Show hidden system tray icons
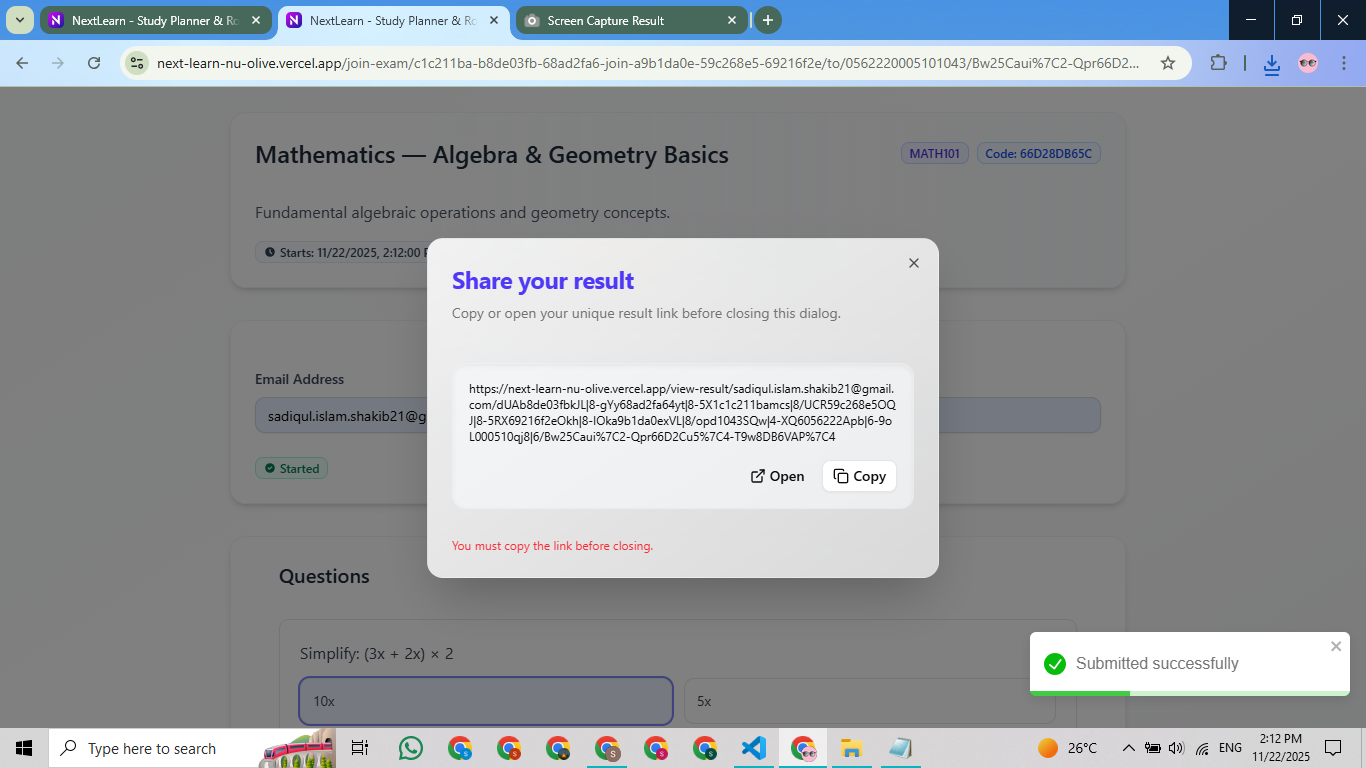1366x768 pixels. click(1128, 748)
